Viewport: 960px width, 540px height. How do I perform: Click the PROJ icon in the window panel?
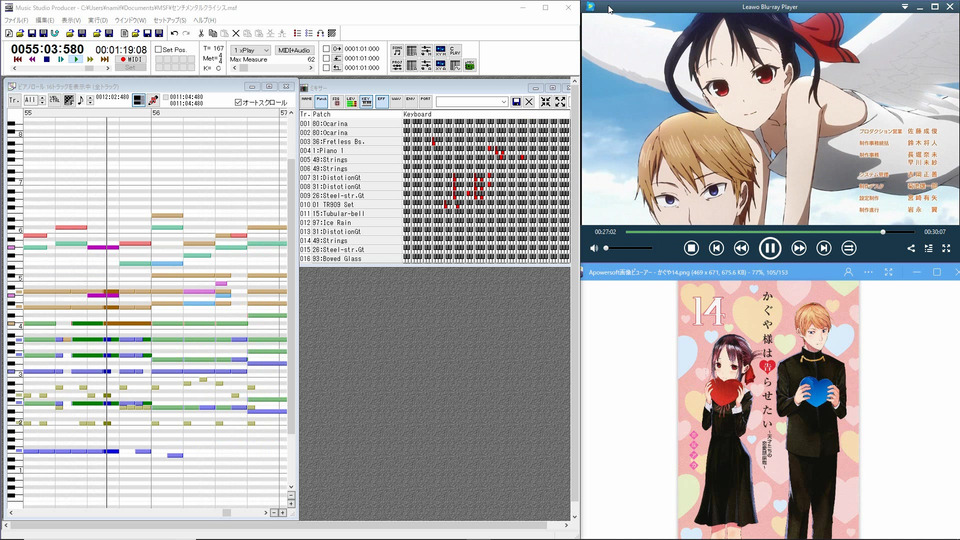pyautogui.click(x=397, y=65)
